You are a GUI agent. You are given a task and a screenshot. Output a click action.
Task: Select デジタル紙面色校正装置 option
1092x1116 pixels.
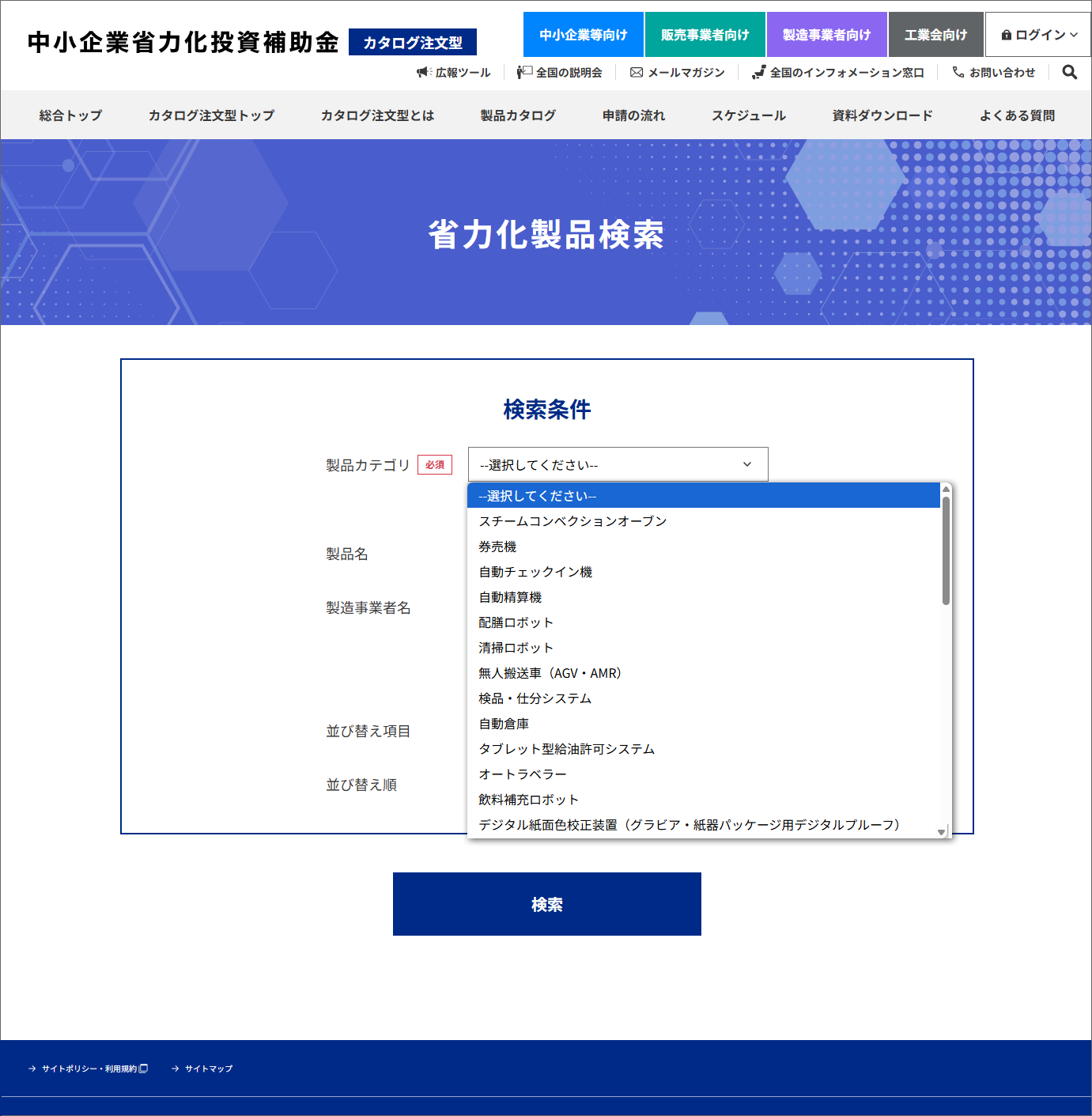point(704,825)
